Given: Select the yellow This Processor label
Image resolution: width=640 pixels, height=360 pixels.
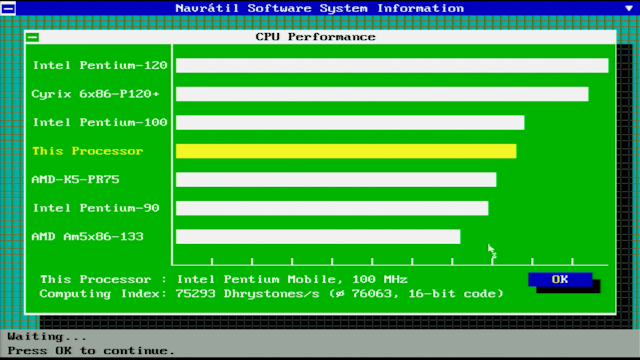Looking at the screenshot, I should [88, 151].
